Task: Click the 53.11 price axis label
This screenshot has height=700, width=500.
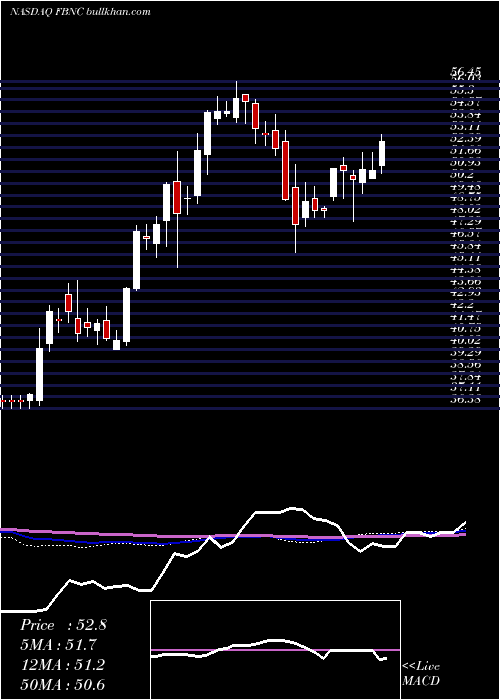Action: [464, 127]
